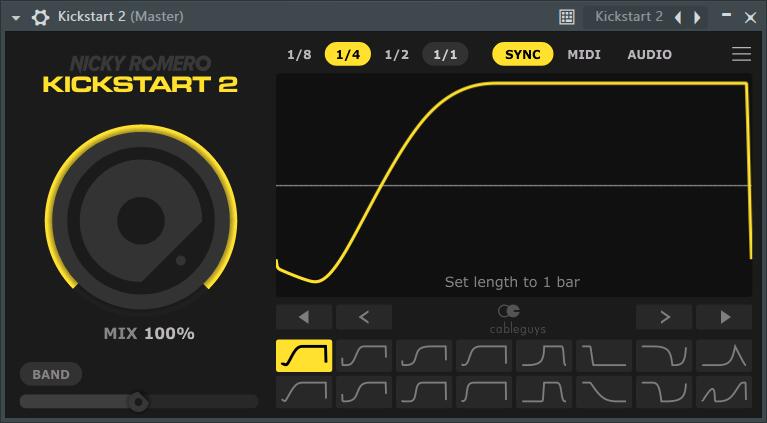Switch to MIDI trigger mode
Image resolution: width=767 pixels, height=423 pixels.
point(584,54)
